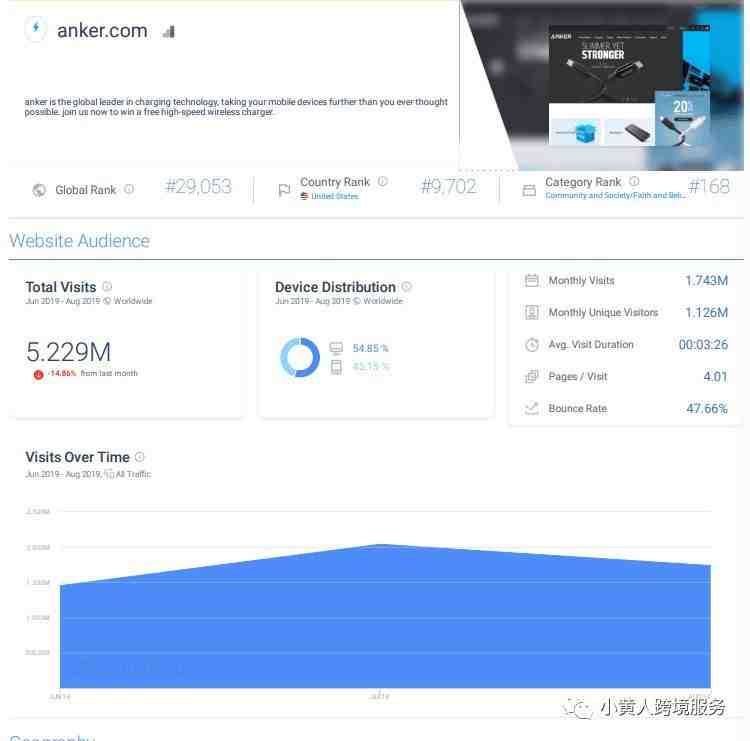Click the anker.com site title
This screenshot has height=741, width=750.
pyautogui.click(x=102, y=31)
